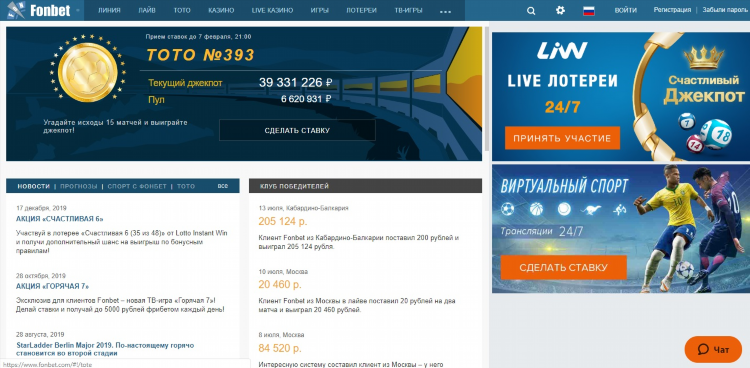Image resolution: width=750 pixels, height=368 pixels.
Task: Click the Забыли пароль link
Action: 725,10
